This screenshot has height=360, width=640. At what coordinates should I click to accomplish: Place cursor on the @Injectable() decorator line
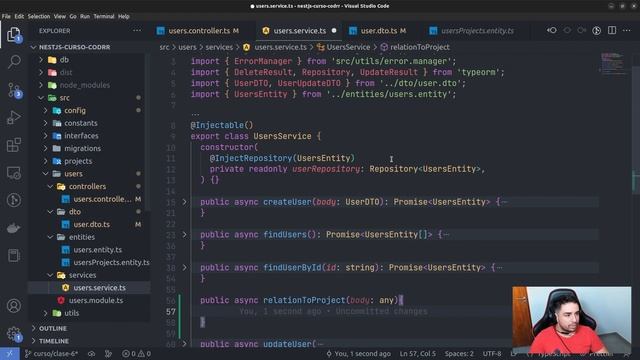(222, 125)
